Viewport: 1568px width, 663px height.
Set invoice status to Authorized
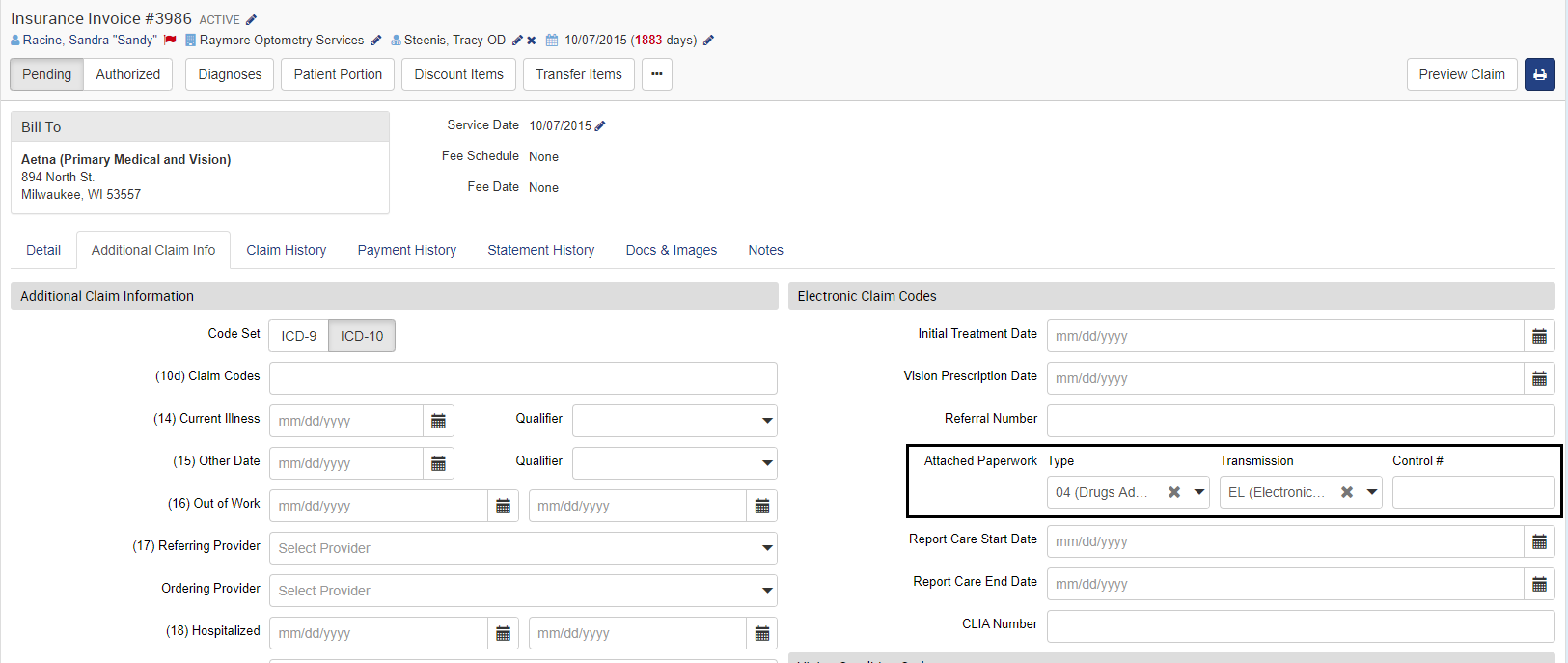pos(128,74)
